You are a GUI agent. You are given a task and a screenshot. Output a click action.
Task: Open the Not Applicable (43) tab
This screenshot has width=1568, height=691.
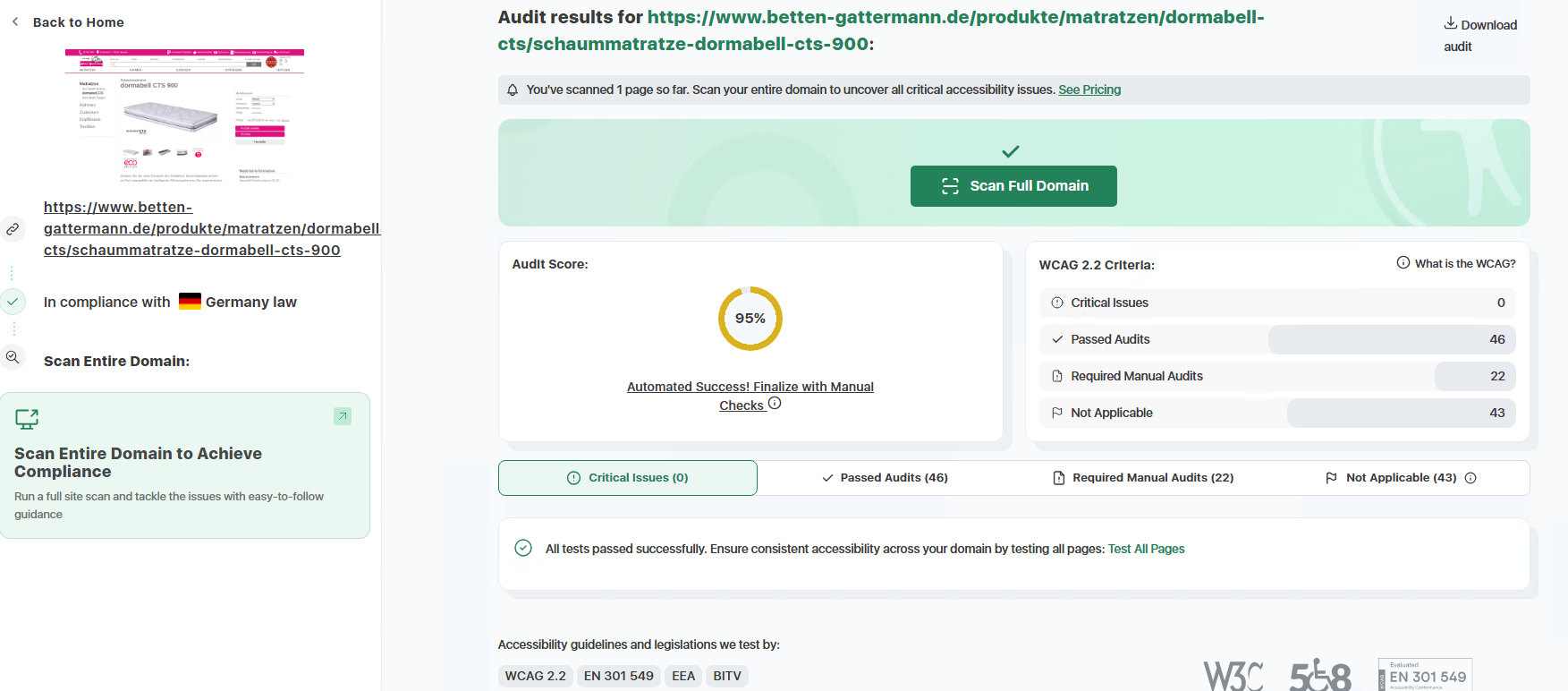(x=1401, y=478)
